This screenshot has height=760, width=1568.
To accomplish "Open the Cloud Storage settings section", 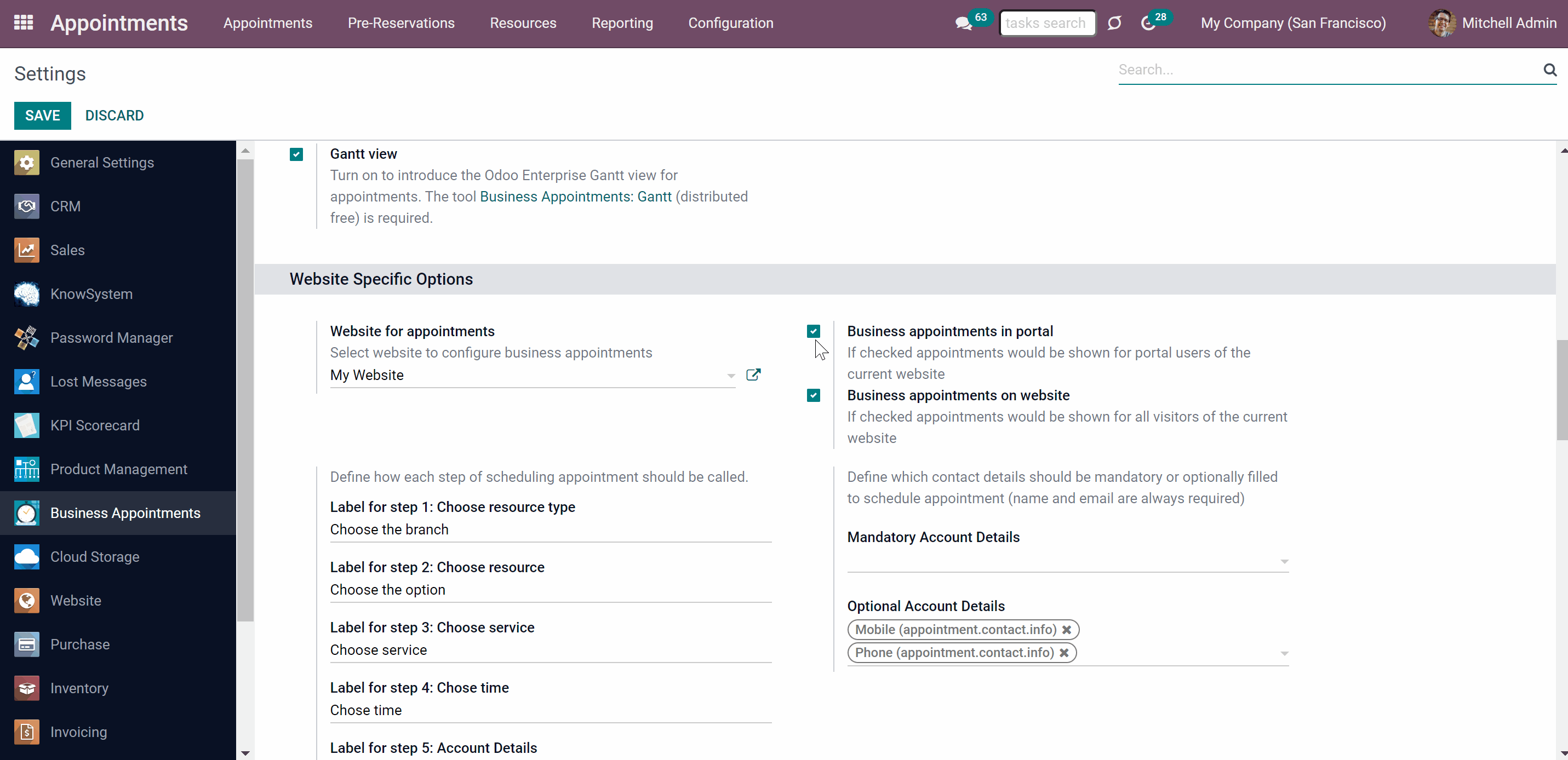I will (x=118, y=557).
